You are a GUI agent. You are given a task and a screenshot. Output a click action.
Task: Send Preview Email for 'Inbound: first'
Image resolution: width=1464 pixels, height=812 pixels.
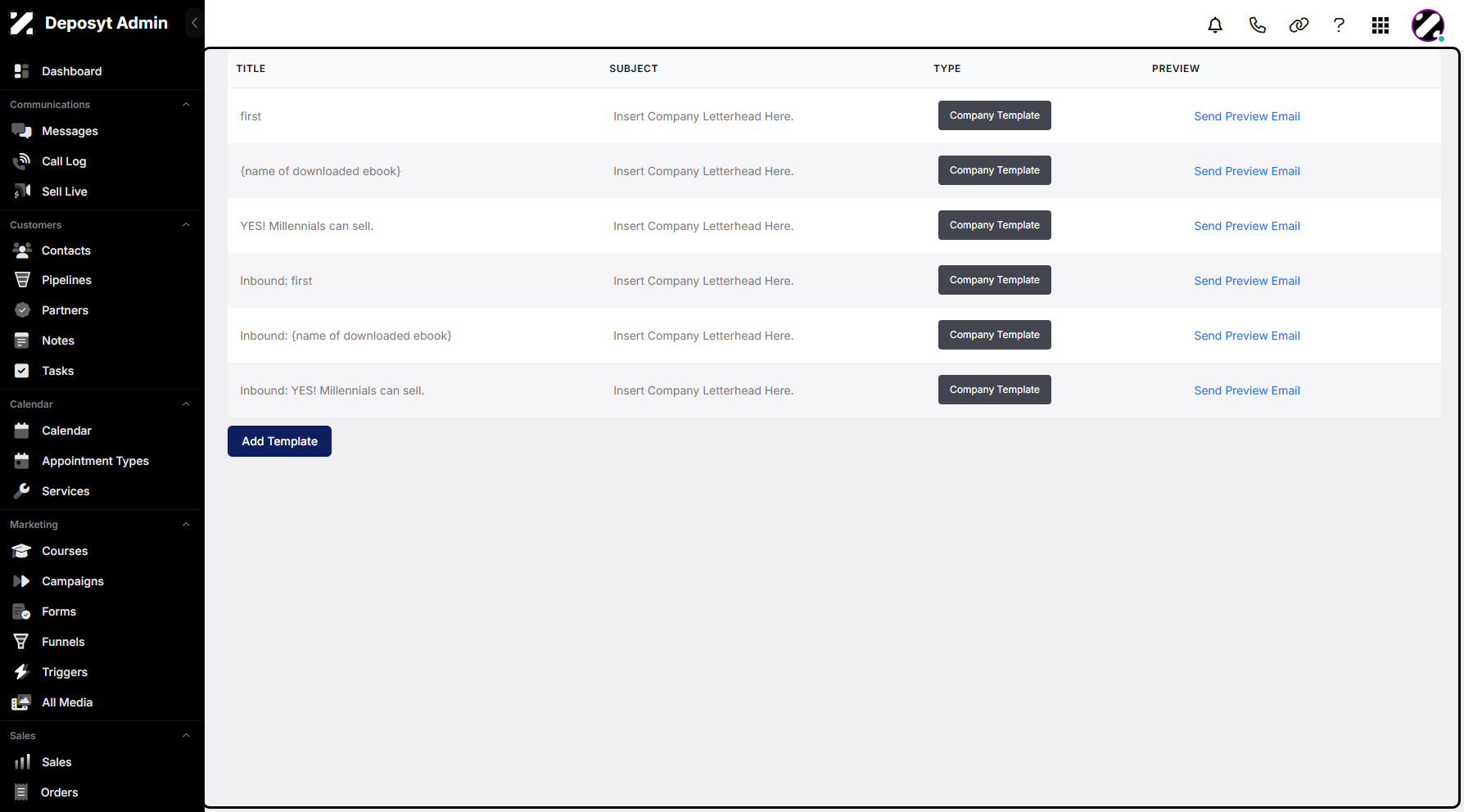(1247, 281)
